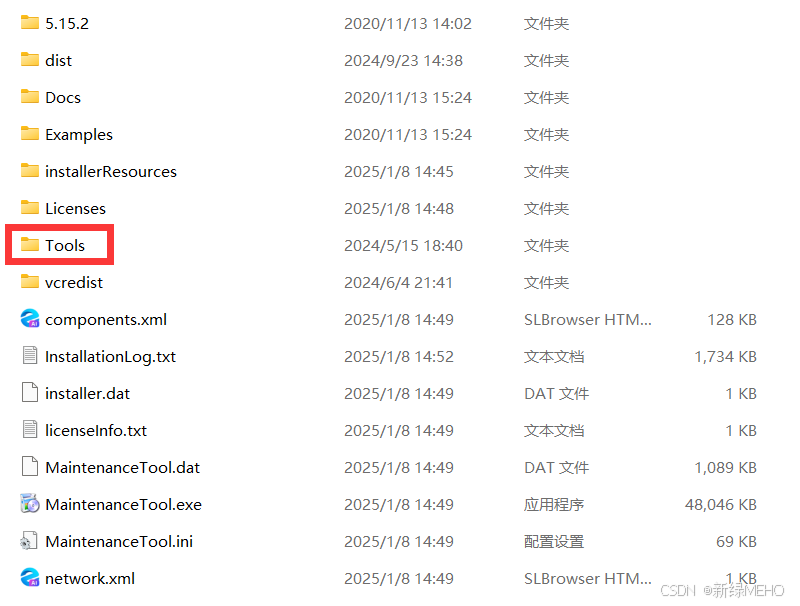Select the Examples folder name
This screenshot has width=800, height=606.
tap(79, 135)
